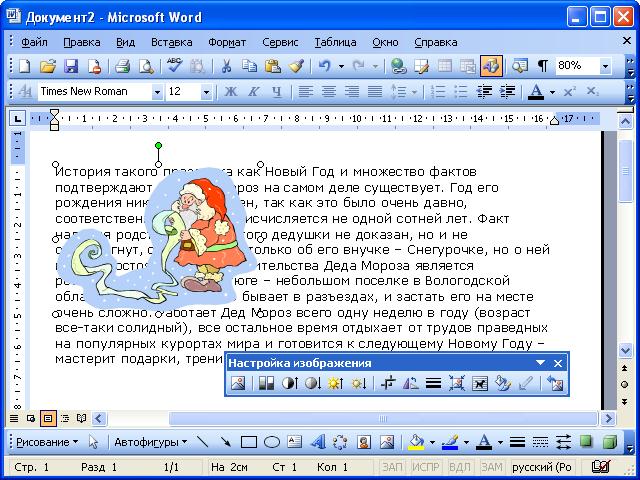The image size is (640, 480).
Task: Open the Рисование menu dropdown
Action: (47, 442)
